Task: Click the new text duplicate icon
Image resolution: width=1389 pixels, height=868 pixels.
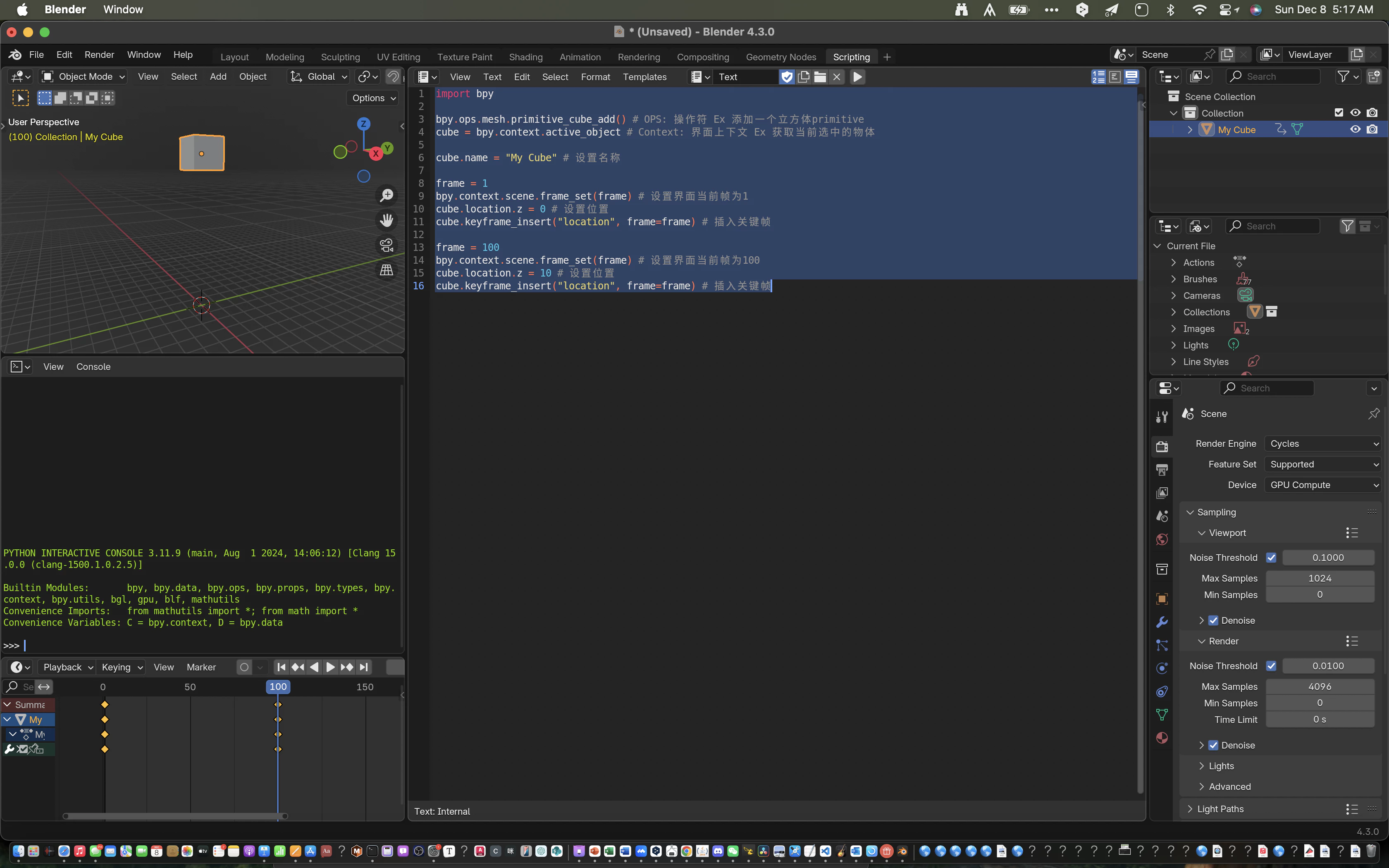Action: pos(804,76)
